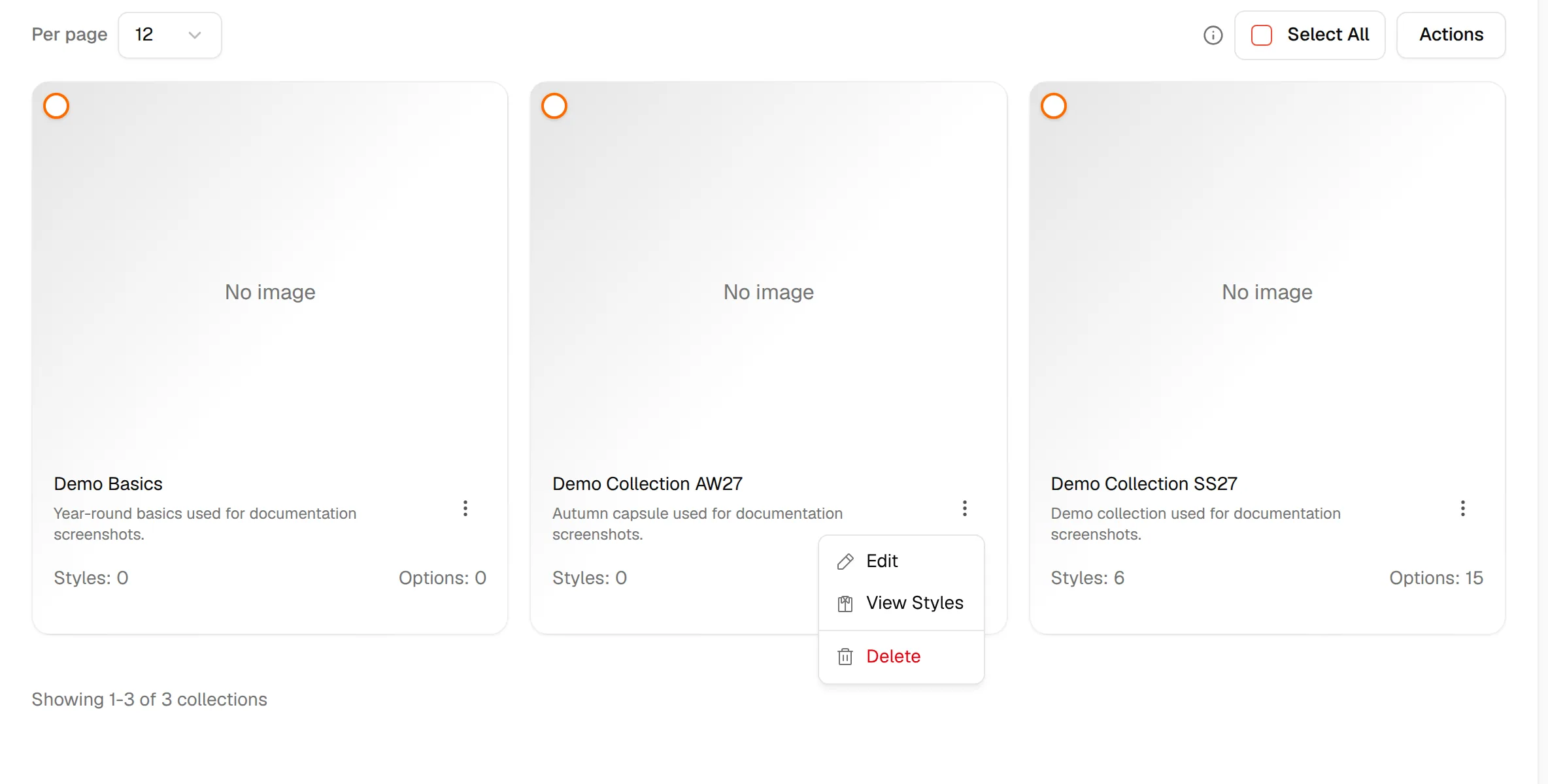This screenshot has height=784, width=1548.
Task: Click 'Options: 0' on Demo Basics card
Action: (x=443, y=578)
